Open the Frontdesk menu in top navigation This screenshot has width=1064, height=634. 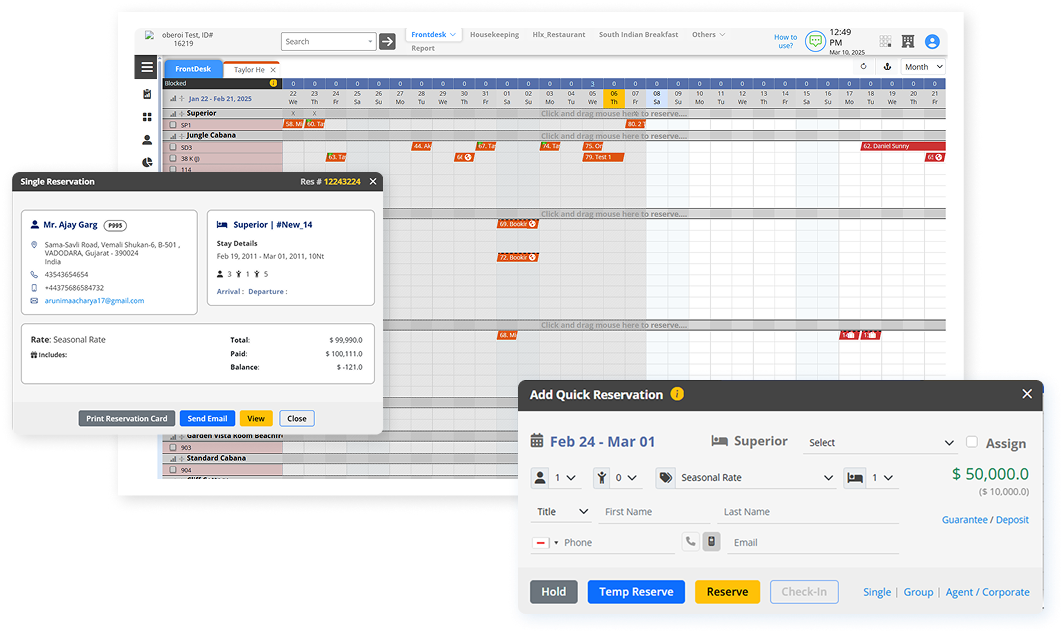coord(434,35)
